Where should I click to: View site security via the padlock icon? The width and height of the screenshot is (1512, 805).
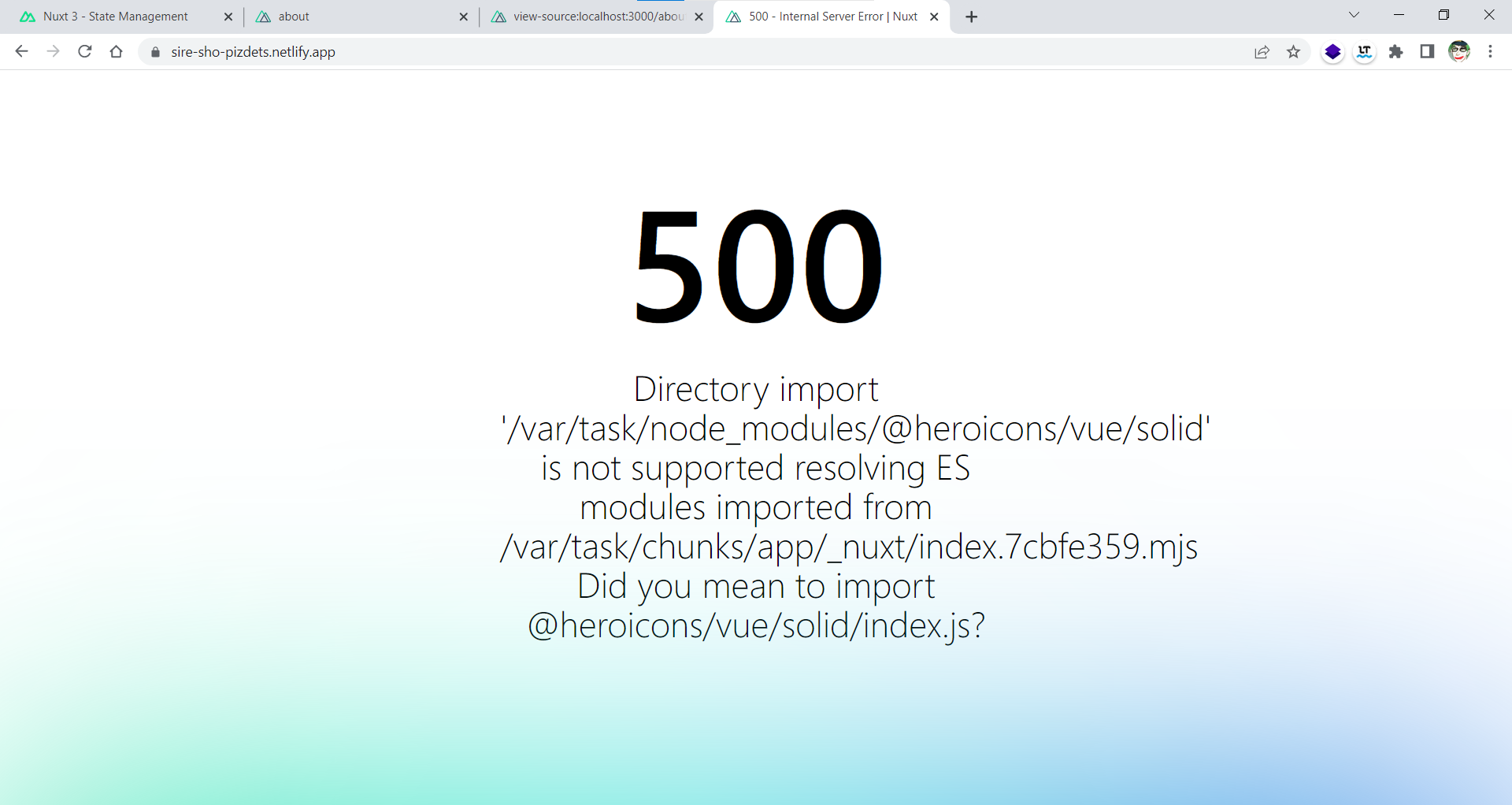click(x=154, y=52)
